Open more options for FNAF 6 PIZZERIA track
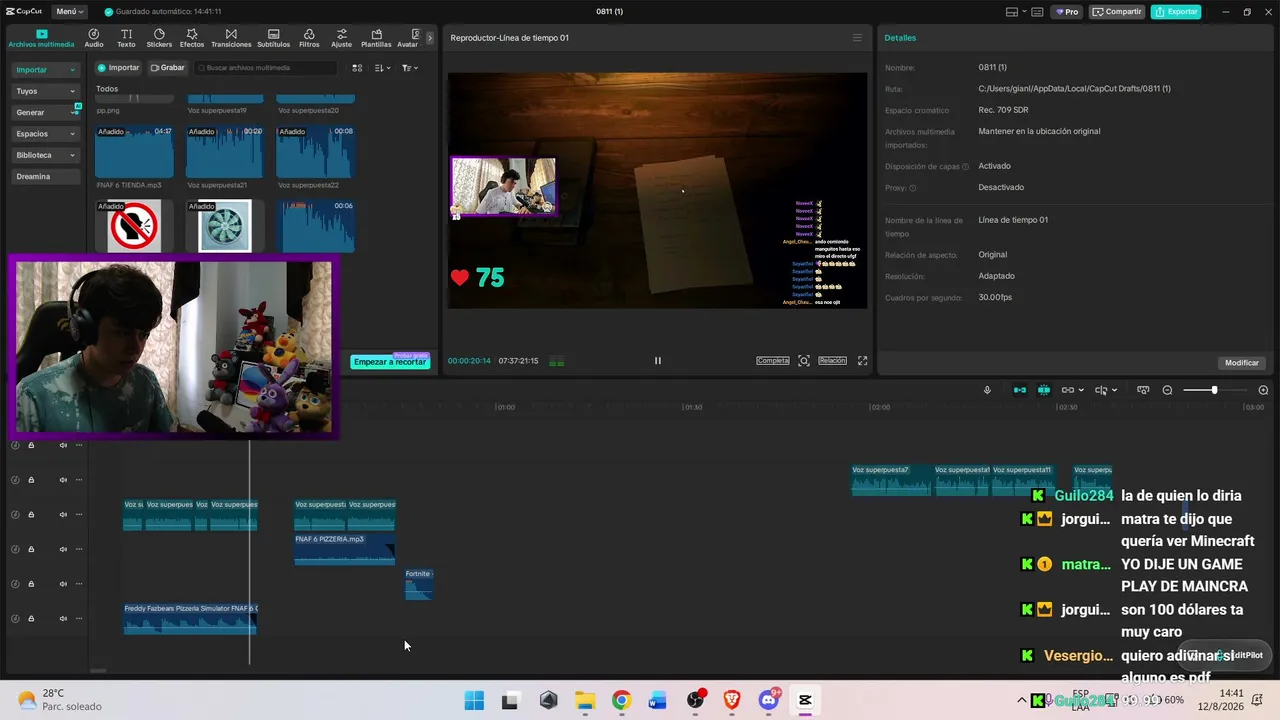This screenshot has width=1280, height=720. [x=79, y=549]
